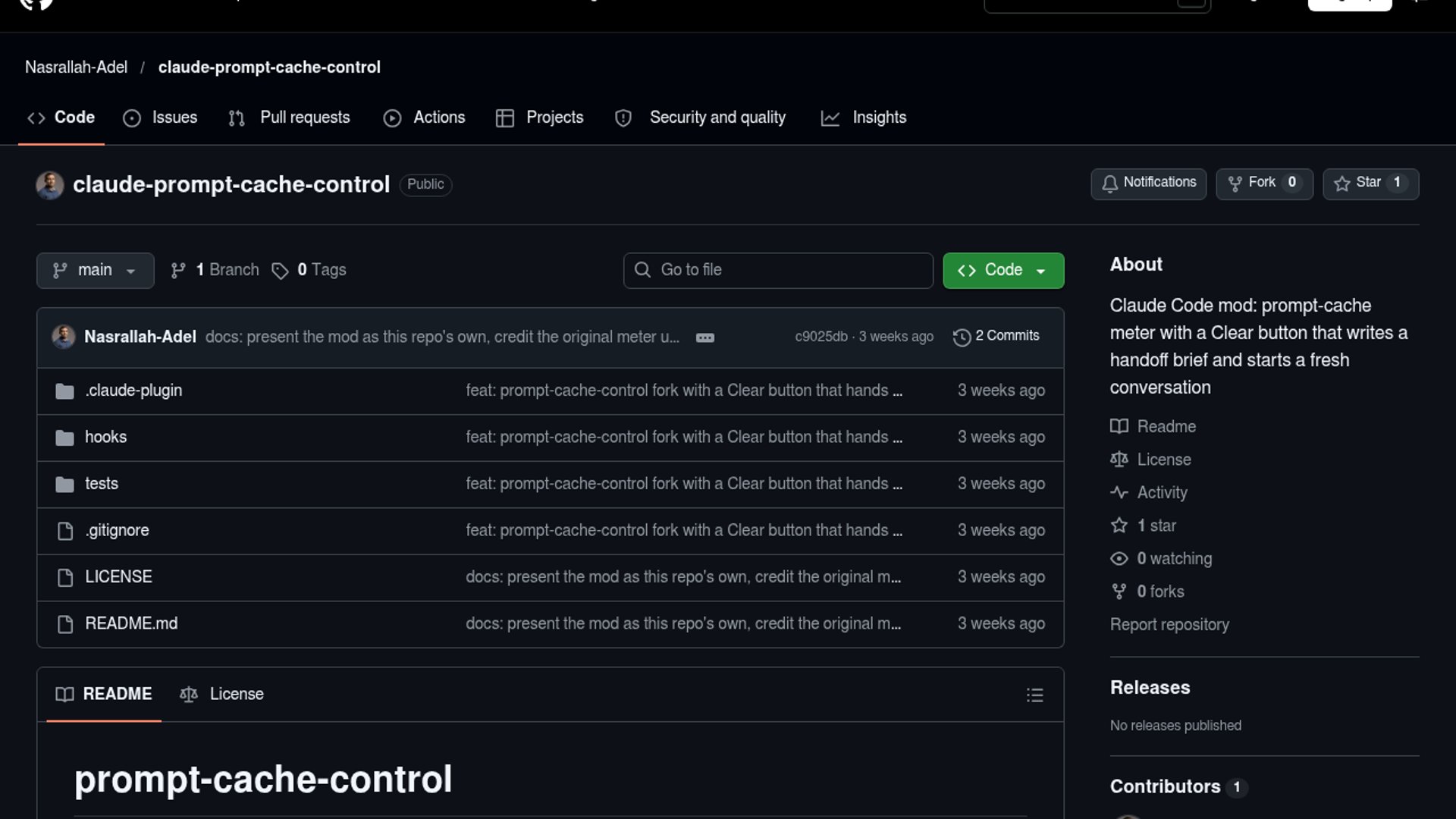The height and width of the screenshot is (819, 1456).
Task: Click the Code tab icon
Action: (x=36, y=118)
